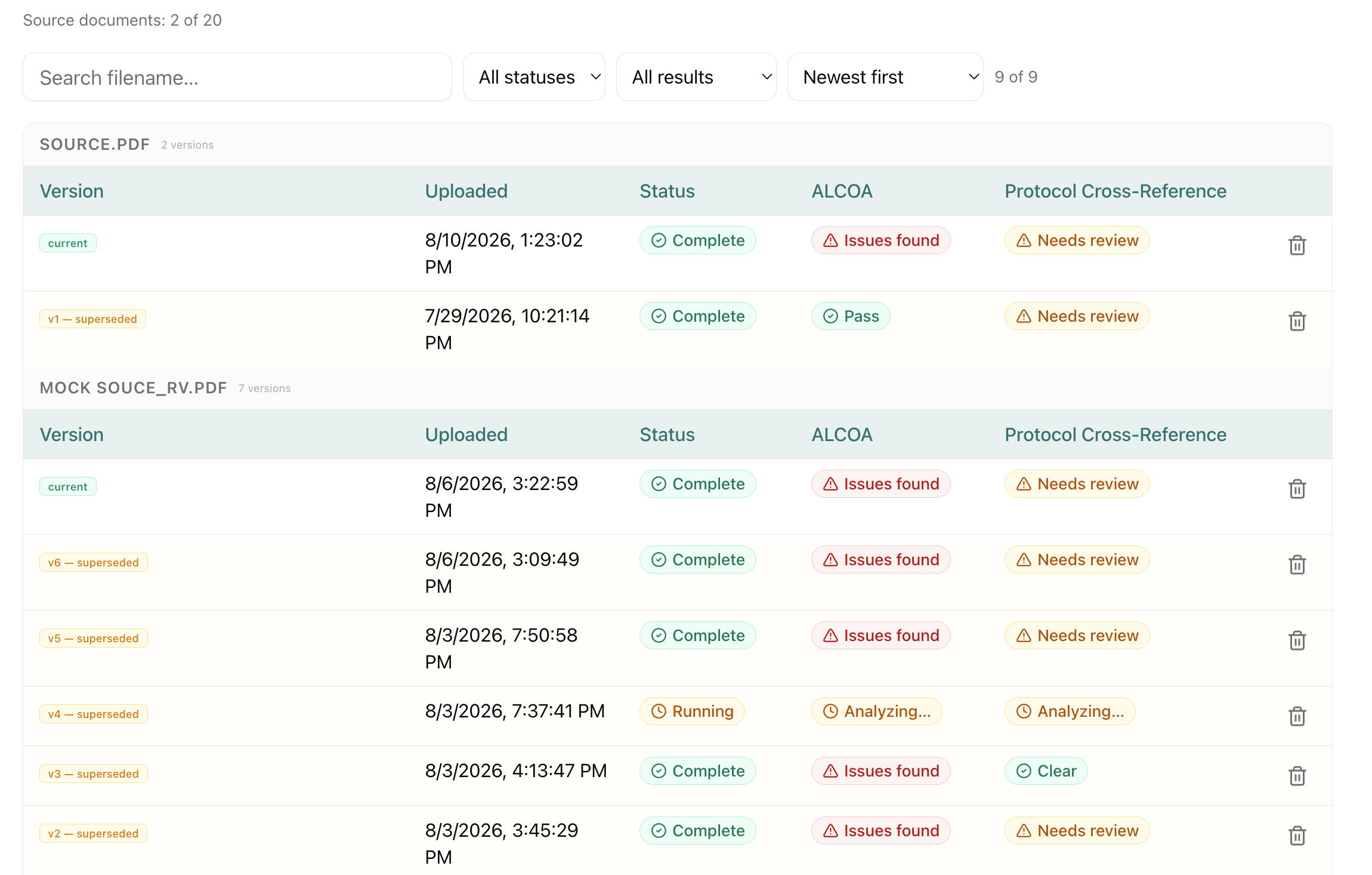This screenshot has width=1372, height=875.
Task: Click the Running status badge for v4
Action: 692,711
